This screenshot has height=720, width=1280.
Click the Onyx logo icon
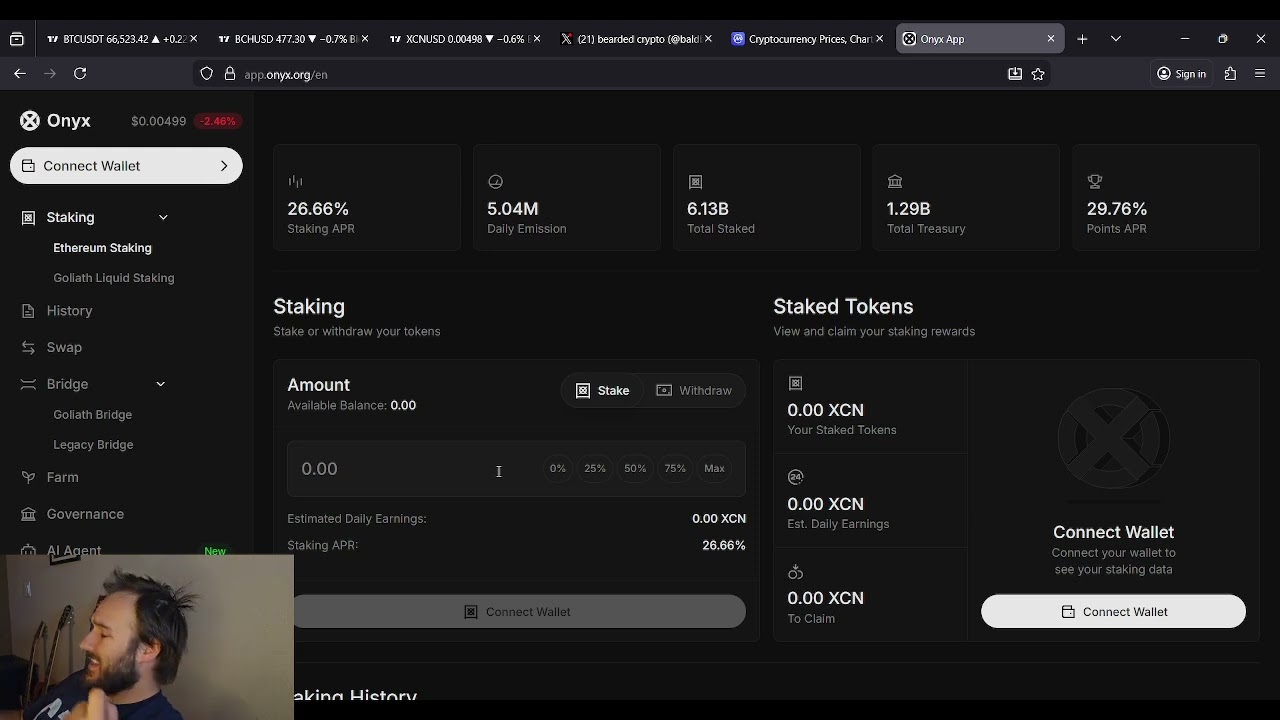coord(30,121)
